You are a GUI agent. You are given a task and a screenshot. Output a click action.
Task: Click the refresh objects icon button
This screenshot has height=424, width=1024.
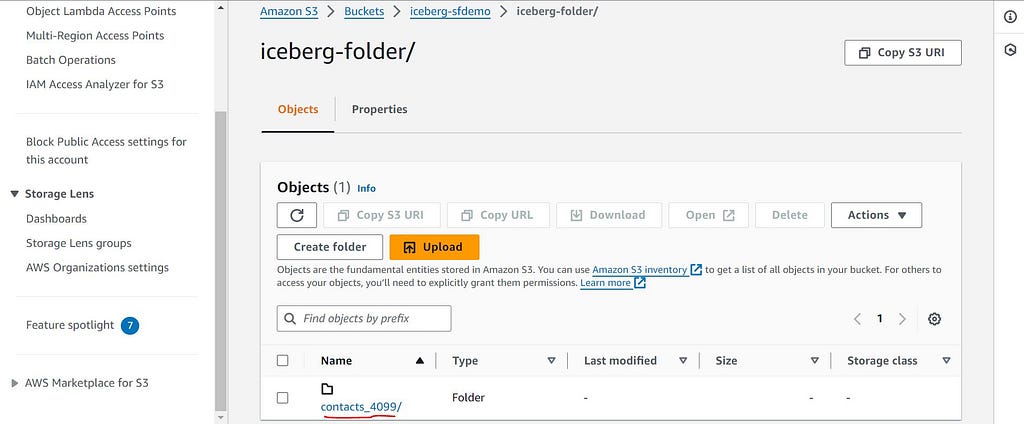(x=297, y=215)
